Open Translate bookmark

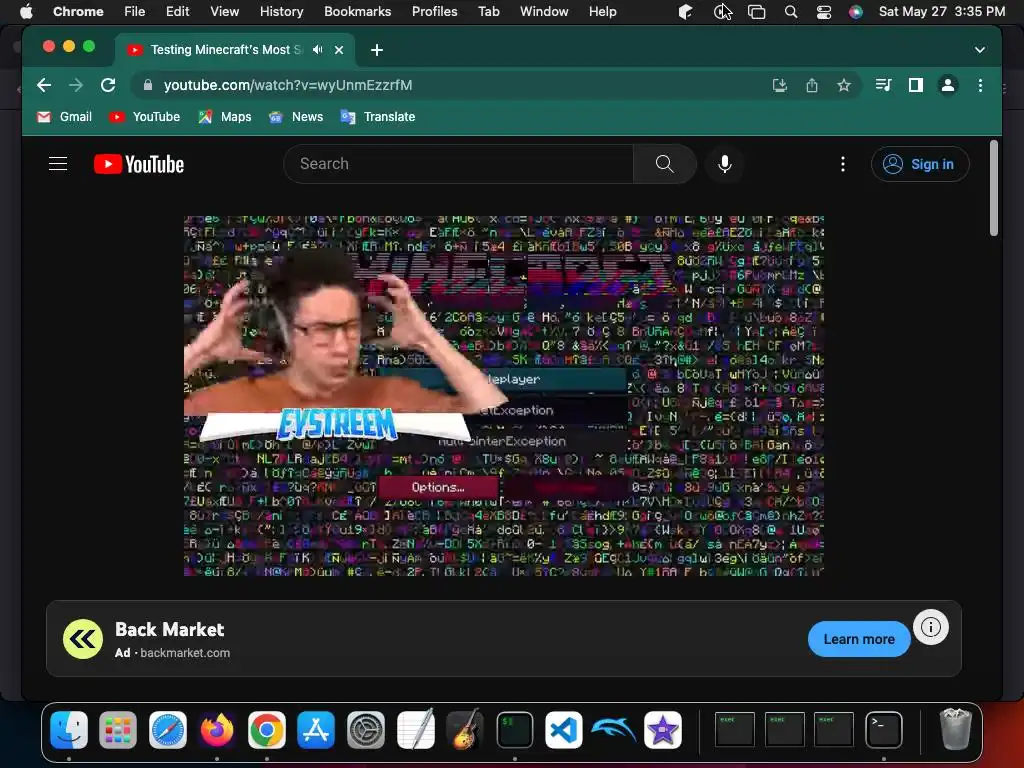pyautogui.click(x=377, y=117)
